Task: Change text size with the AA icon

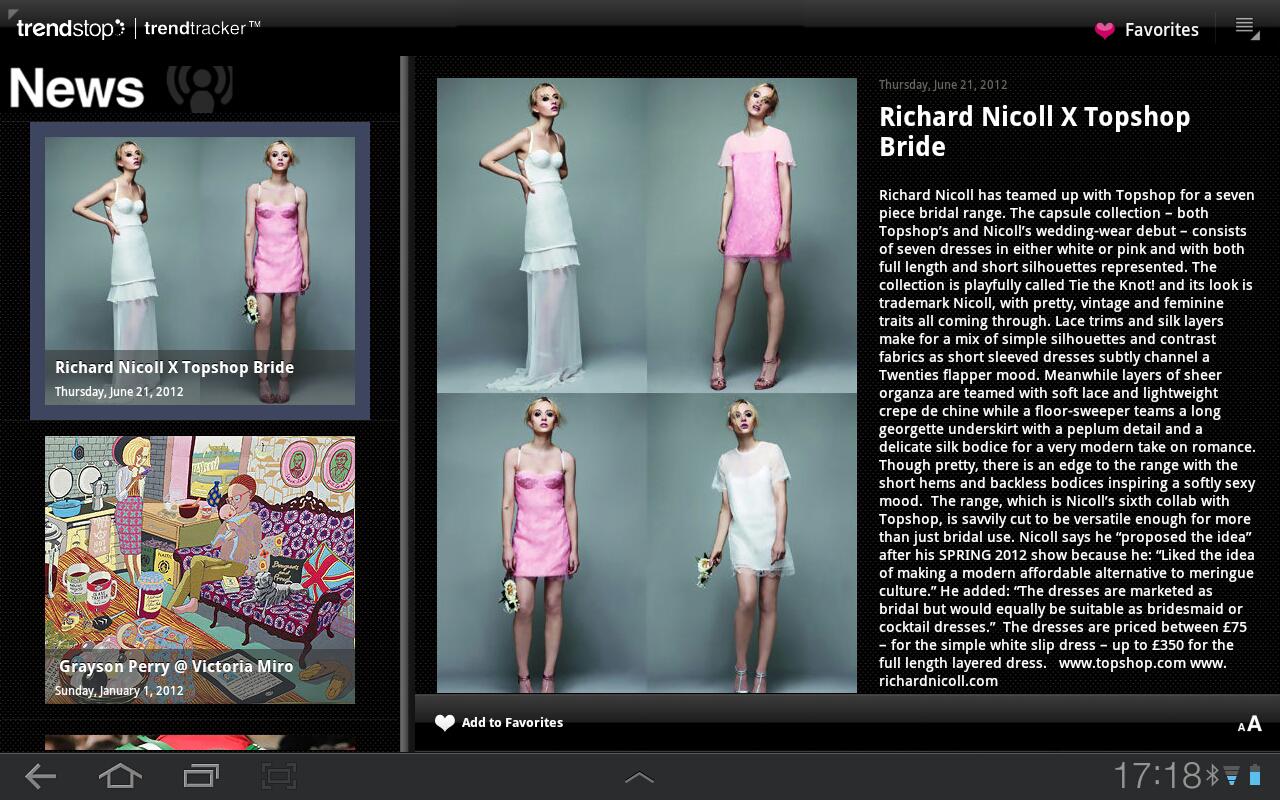Action: 1249,724
